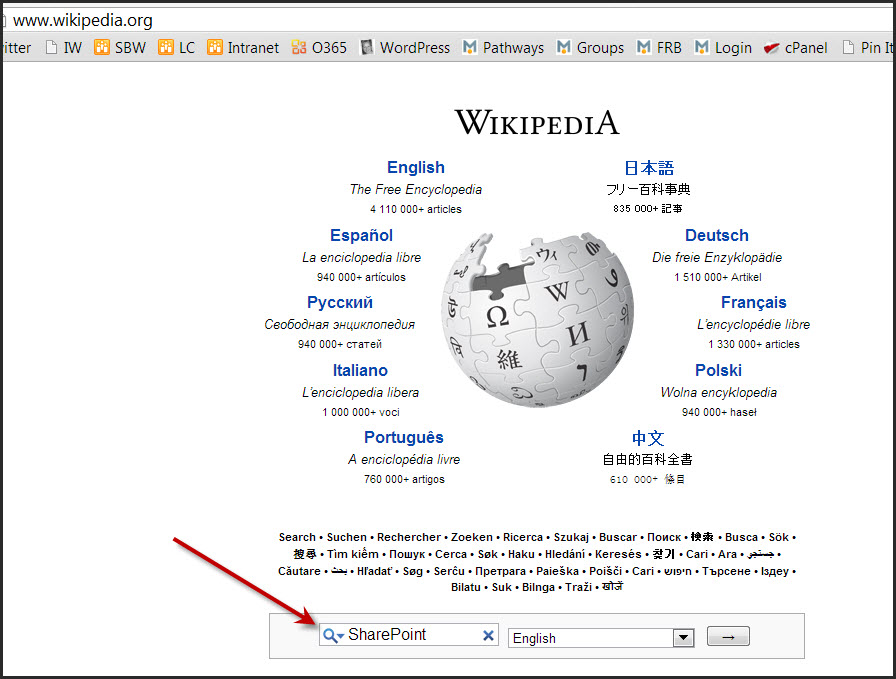Viewport: 896px width, 679px height.
Task: Open the Deutsch Wikipedia link
Action: tap(716, 236)
